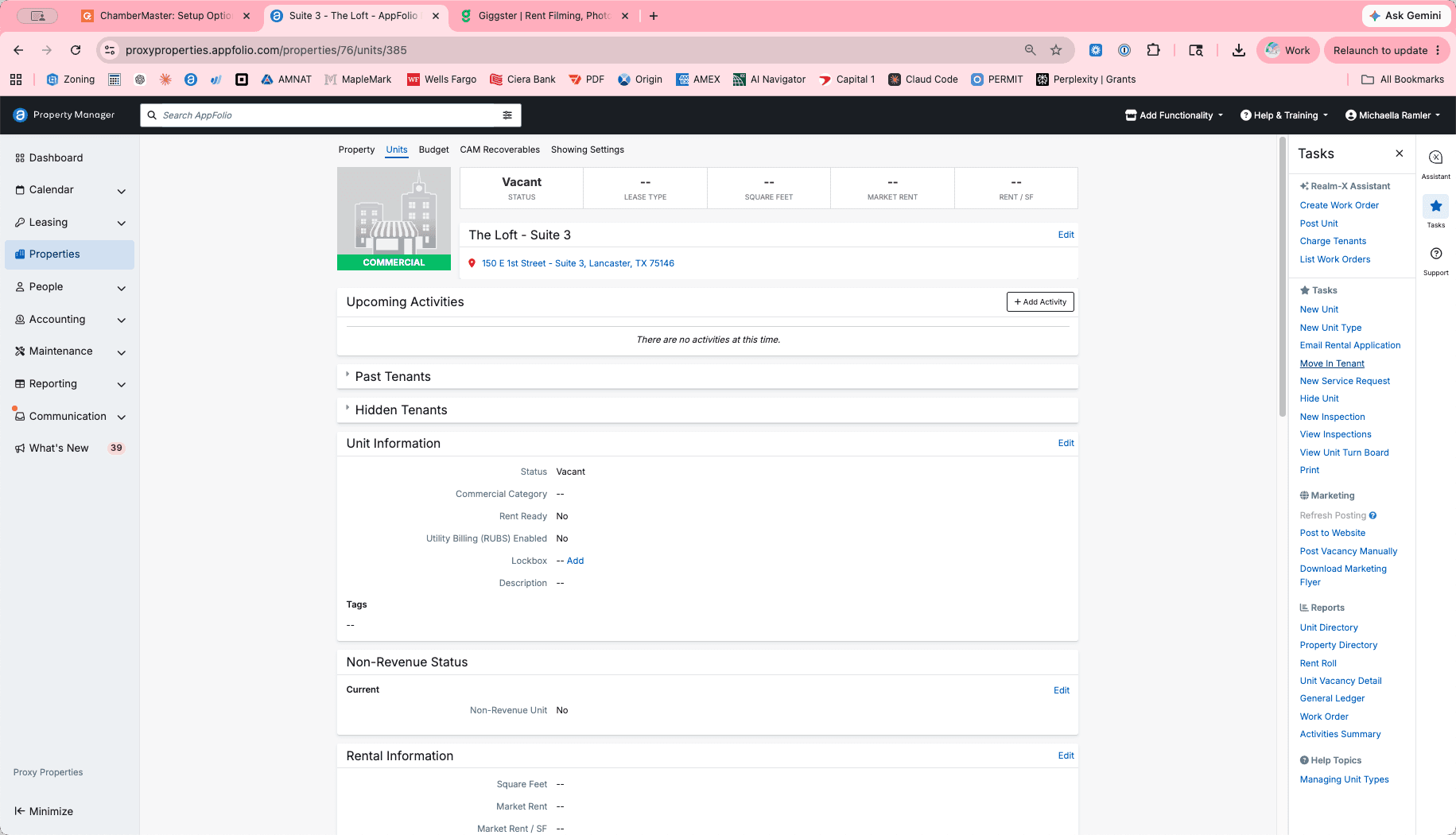Bookmark this page with the star icon
Screen dimensions: 1456x835
[x=1056, y=50]
